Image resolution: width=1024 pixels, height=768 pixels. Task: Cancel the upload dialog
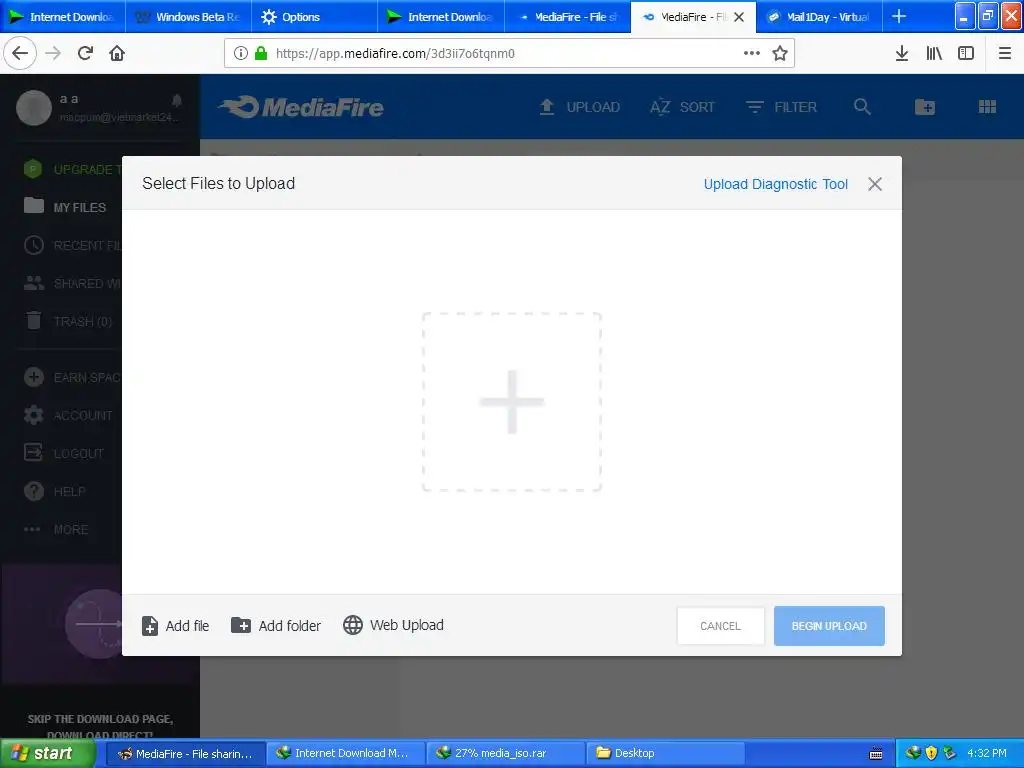tap(720, 626)
